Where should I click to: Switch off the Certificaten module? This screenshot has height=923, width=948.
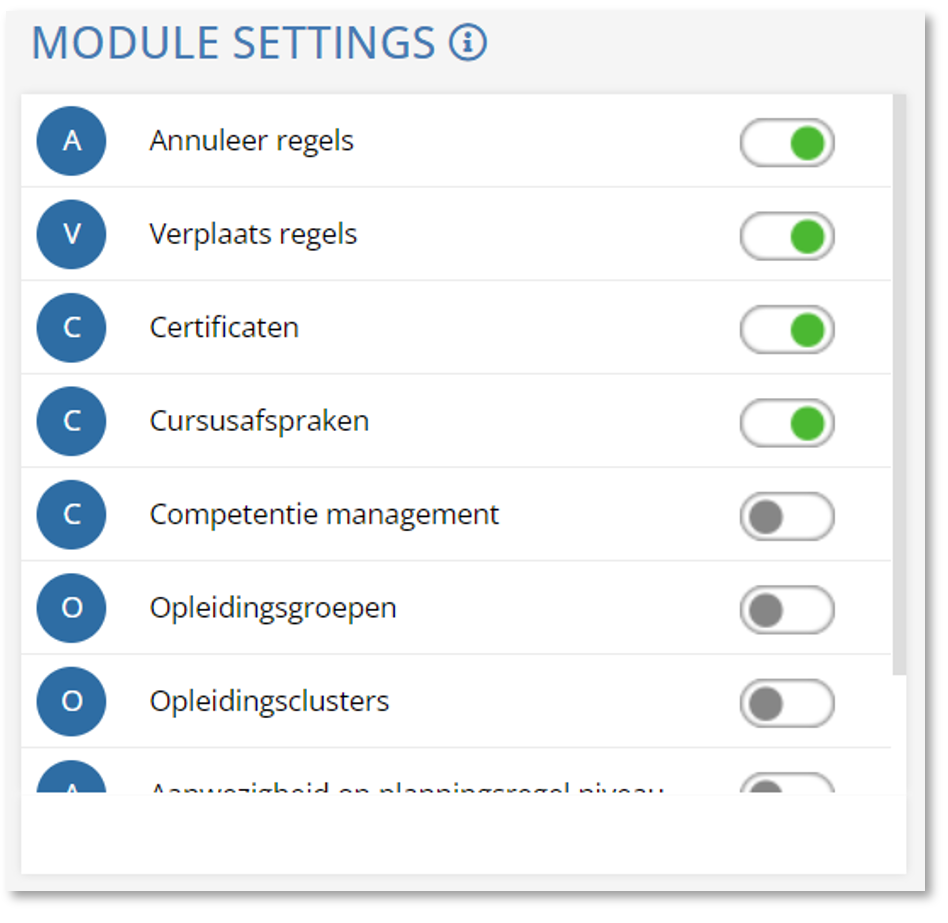tap(787, 330)
